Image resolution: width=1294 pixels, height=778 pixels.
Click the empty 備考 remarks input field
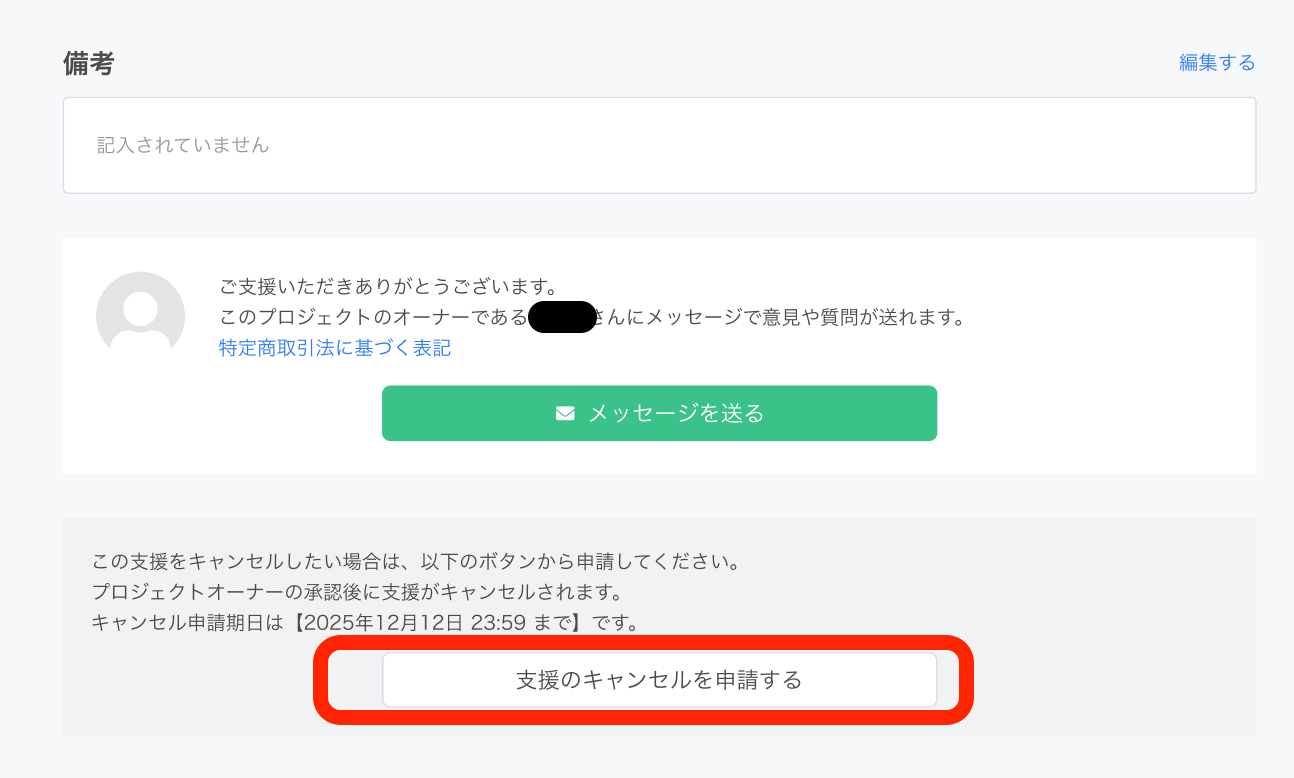tap(659, 144)
